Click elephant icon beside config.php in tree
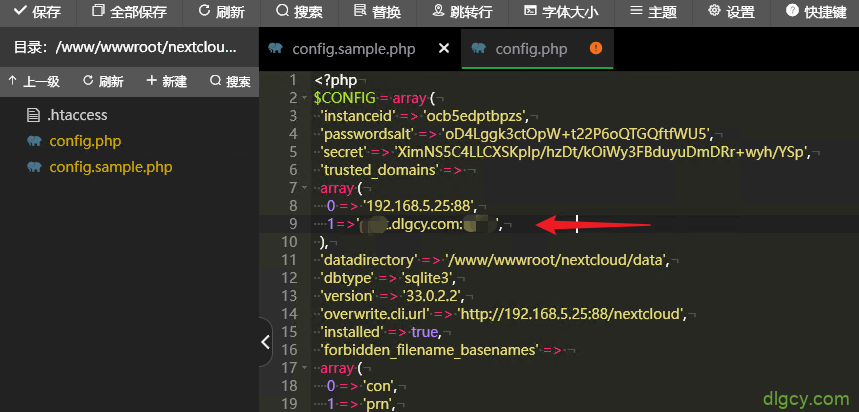The height and width of the screenshot is (412, 859). 34,141
